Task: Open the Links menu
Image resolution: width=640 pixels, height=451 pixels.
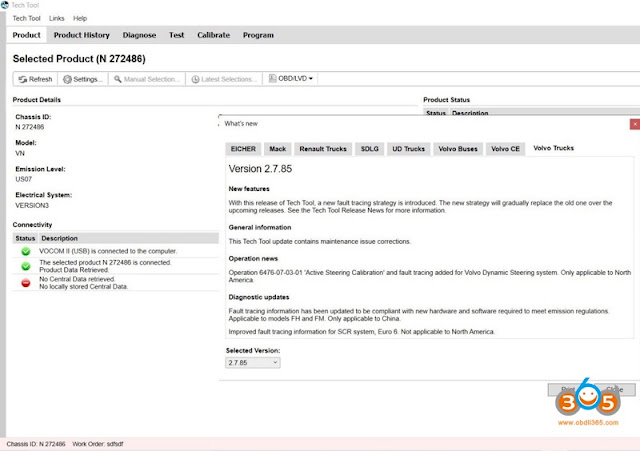Action: click(x=57, y=18)
